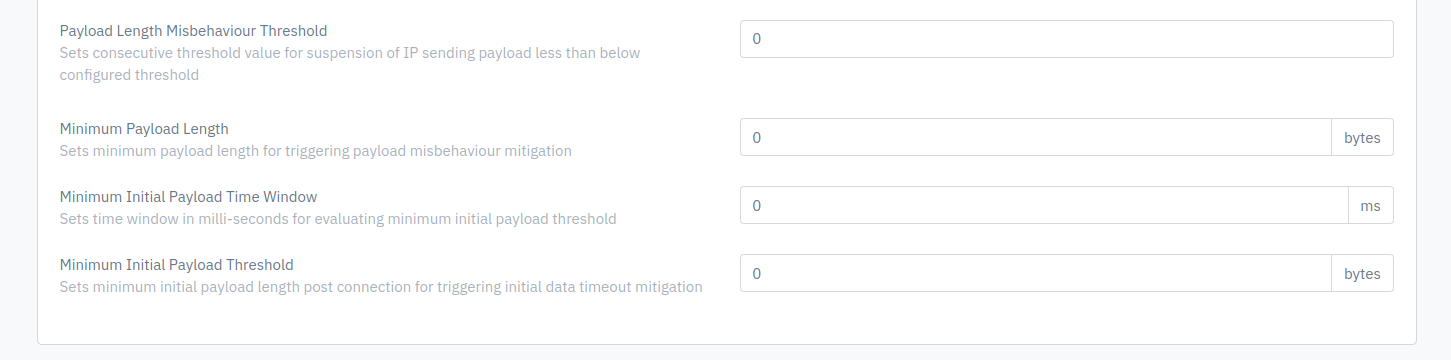Click the bytes unit beside Minimum Initial Payload Threshold
Image resolution: width=1451 pixels, height=360 pixels.
point(1362,273)
